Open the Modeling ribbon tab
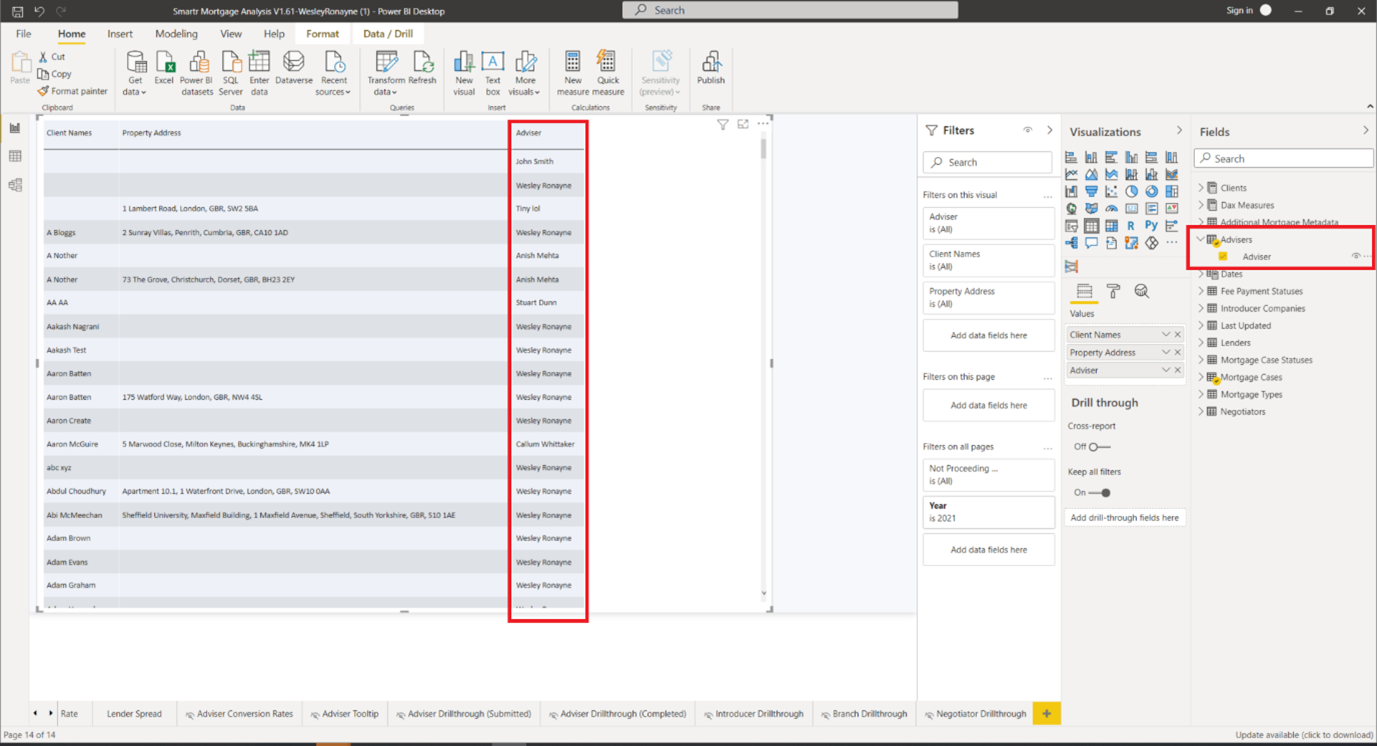Screen dimensions: 1377x746 click(176, 34)
